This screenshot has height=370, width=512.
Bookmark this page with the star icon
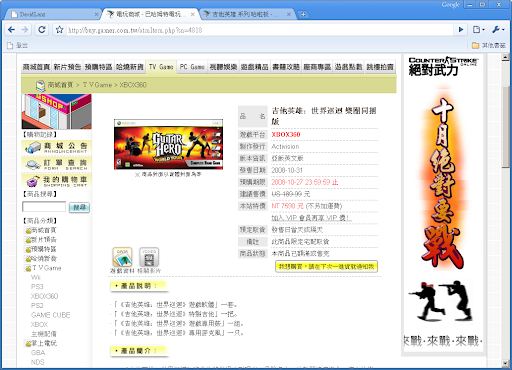[x=60, y=30]
